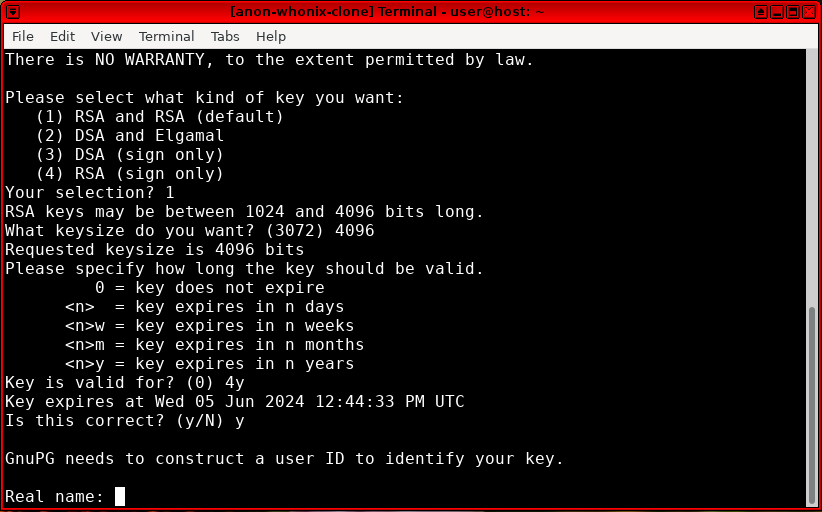Open the window menu icon in title bar

click(12, 12)
